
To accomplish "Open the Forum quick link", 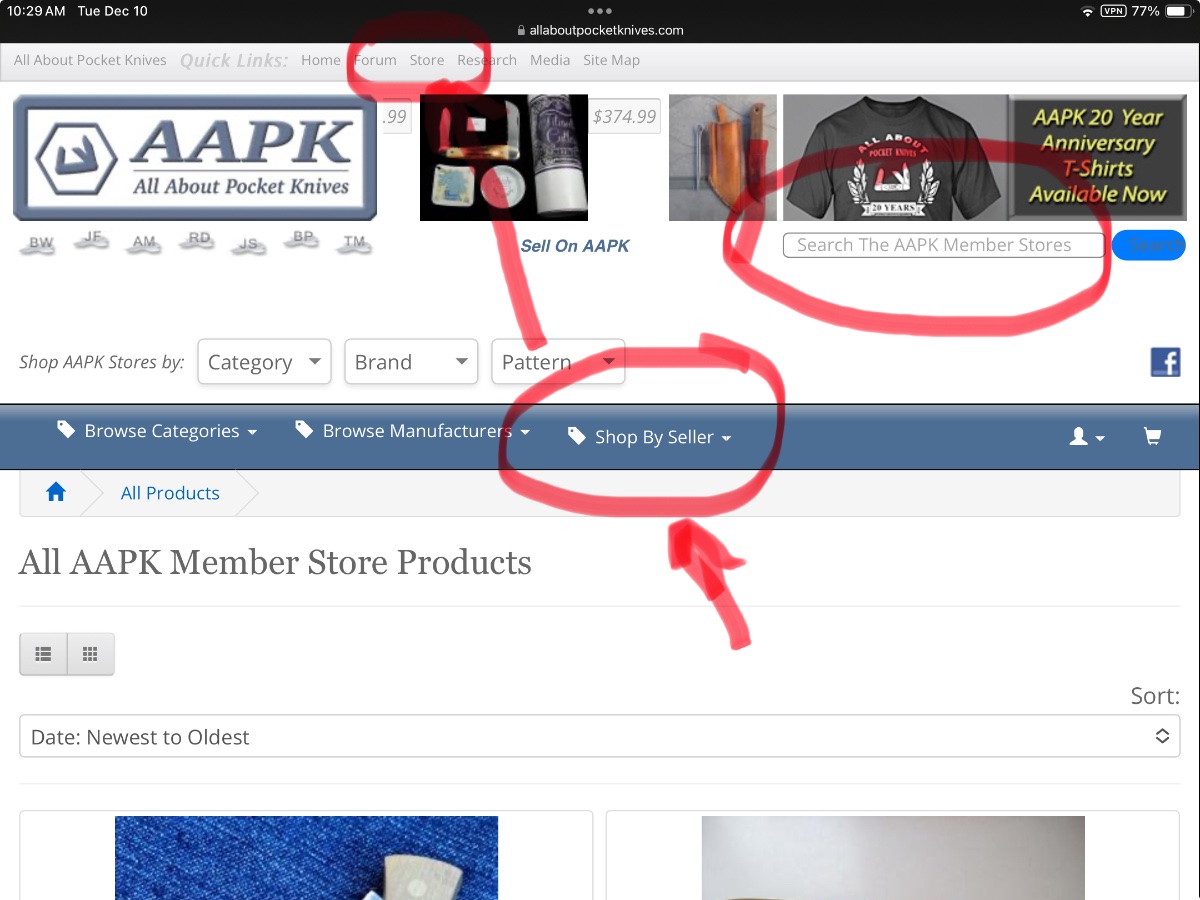I will coord(375,60).
